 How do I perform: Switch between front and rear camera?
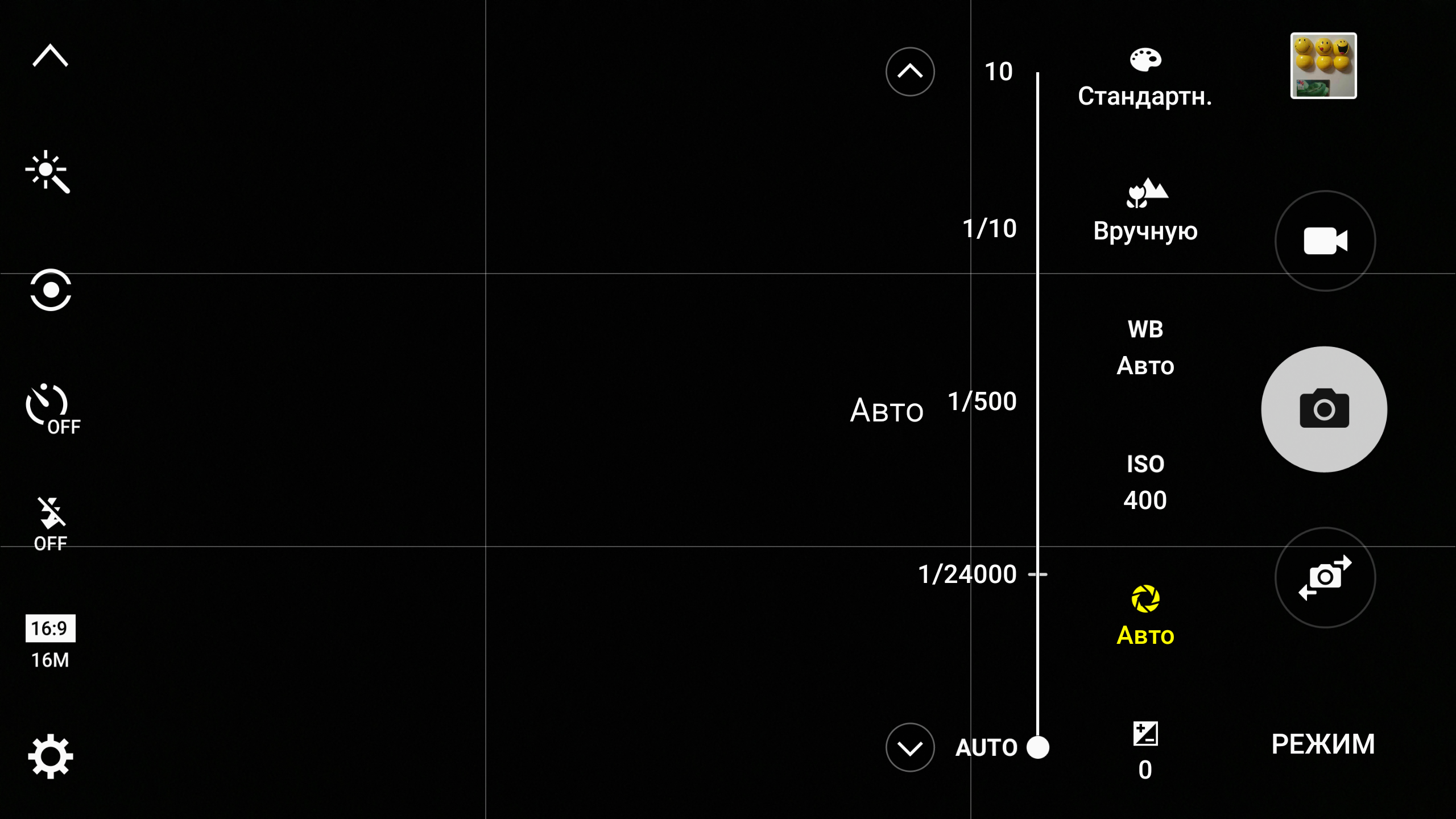[1325, 577]
